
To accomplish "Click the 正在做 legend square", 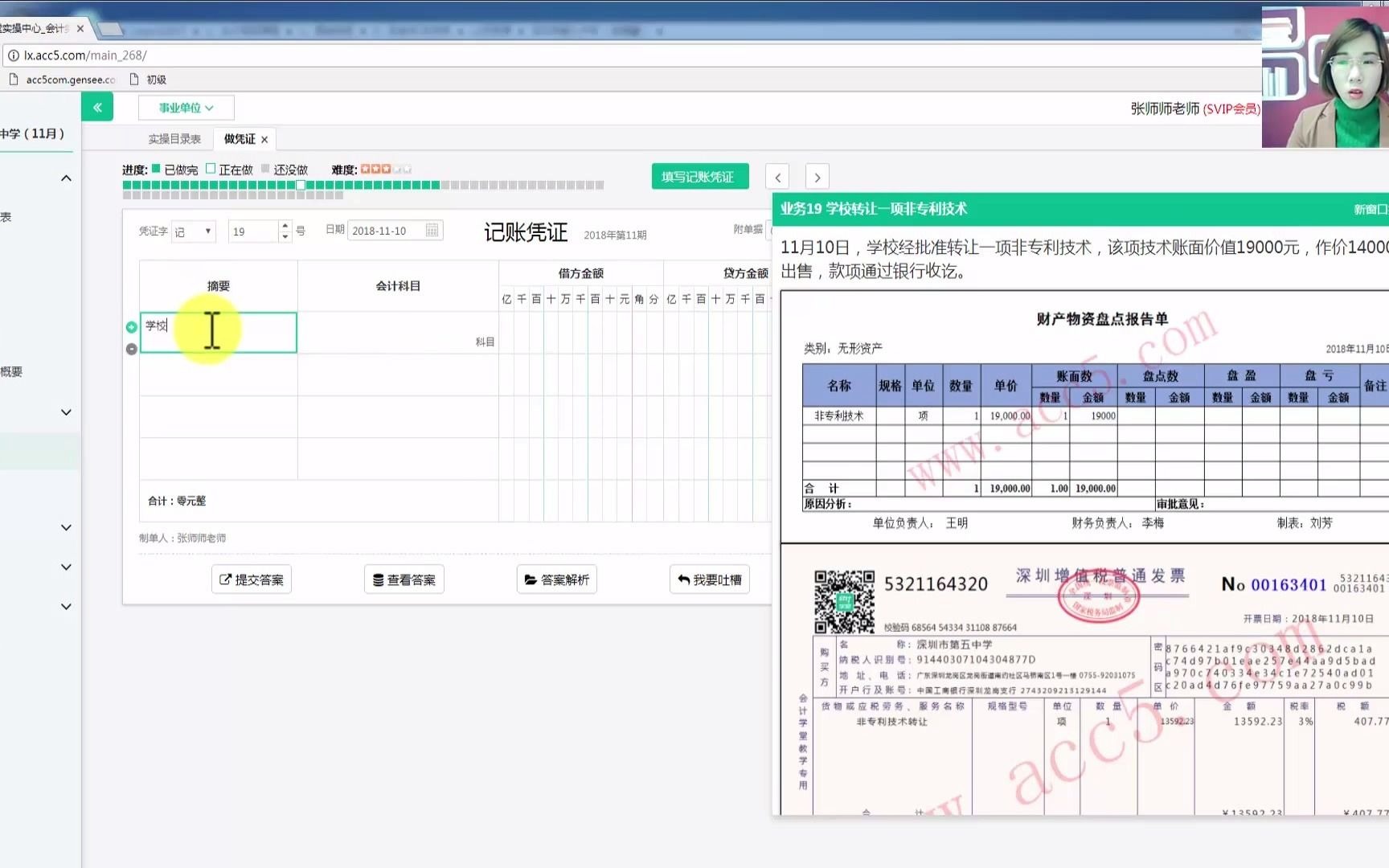I will tap(211, 169).
